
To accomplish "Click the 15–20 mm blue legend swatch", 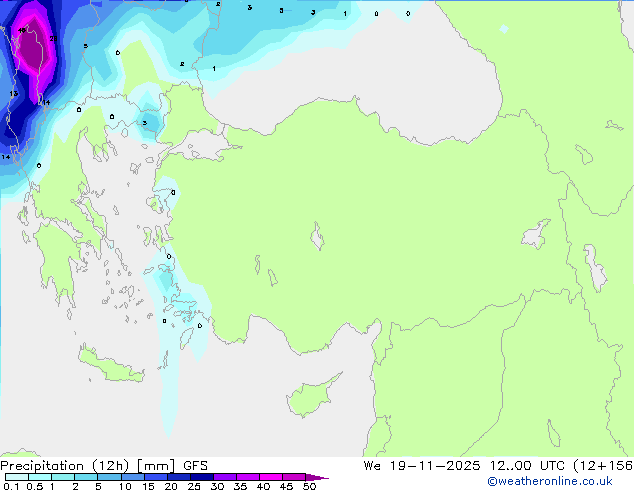I will [x=156, y=477].
